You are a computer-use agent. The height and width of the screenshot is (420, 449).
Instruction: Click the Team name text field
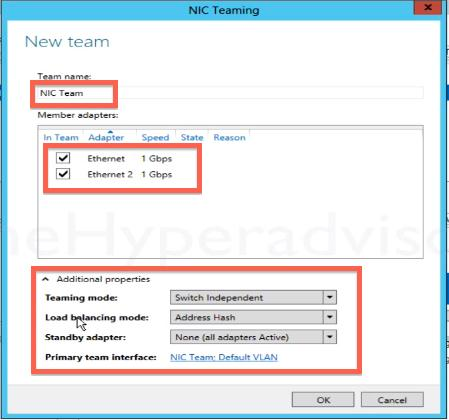(230, 93)
